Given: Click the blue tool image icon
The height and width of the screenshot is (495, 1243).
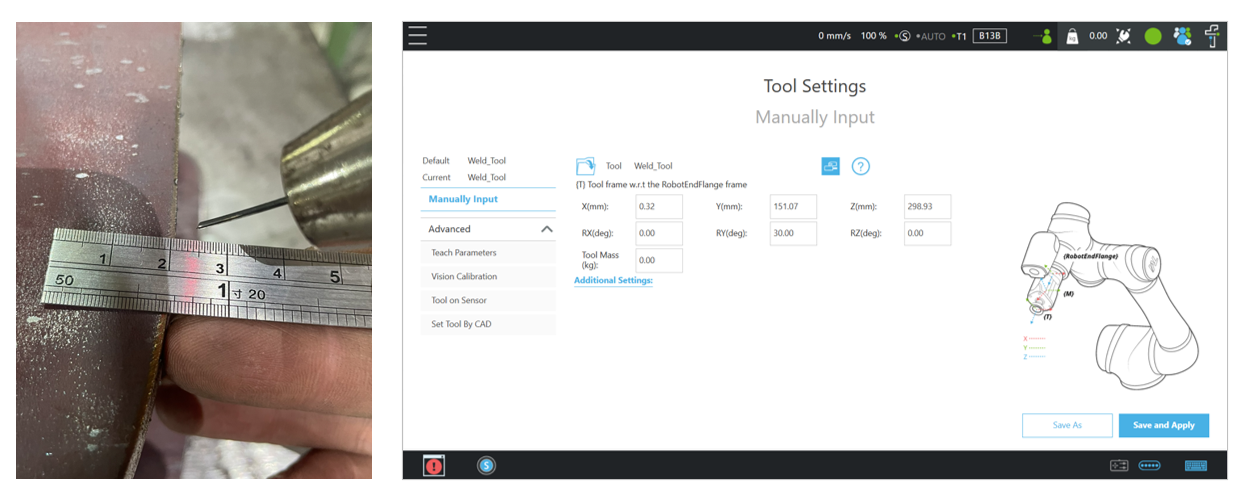Looking at the screenshot, I should coord(830,166).
